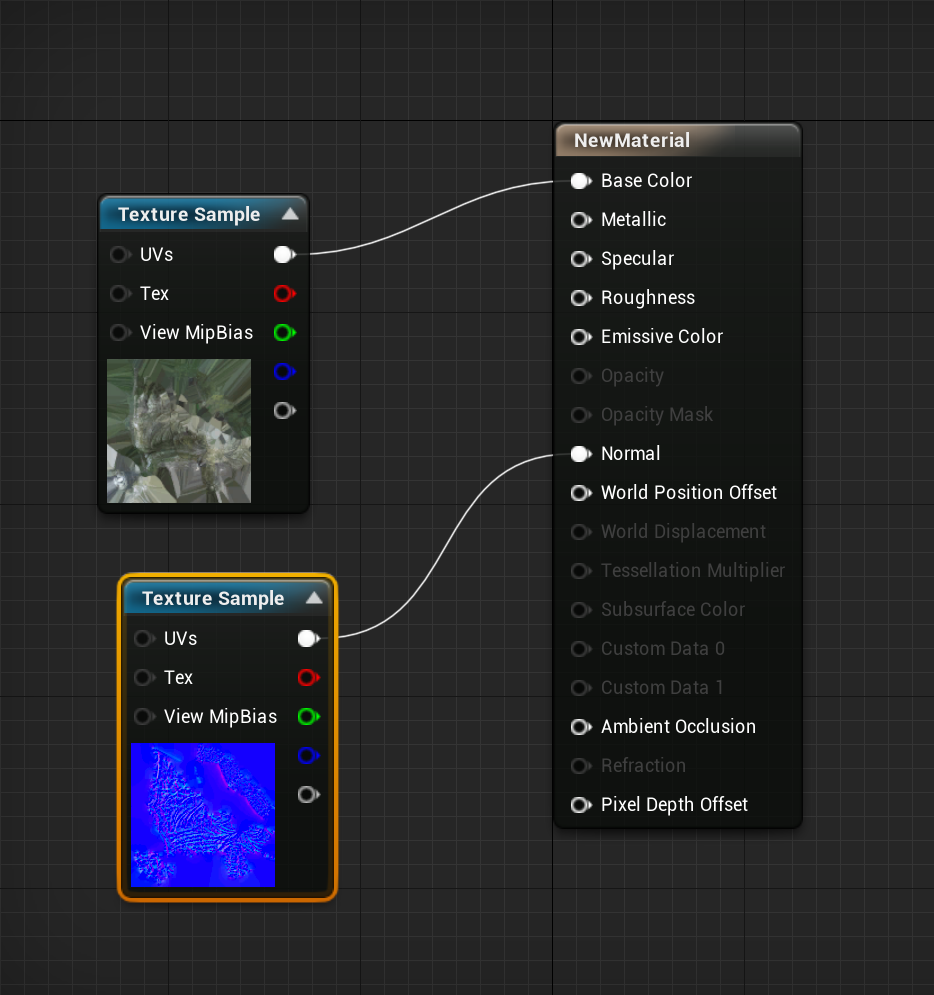Click upper Texture Sample blue output pin
The height and width of the screenshot is (995, 934).
[284, 372]
